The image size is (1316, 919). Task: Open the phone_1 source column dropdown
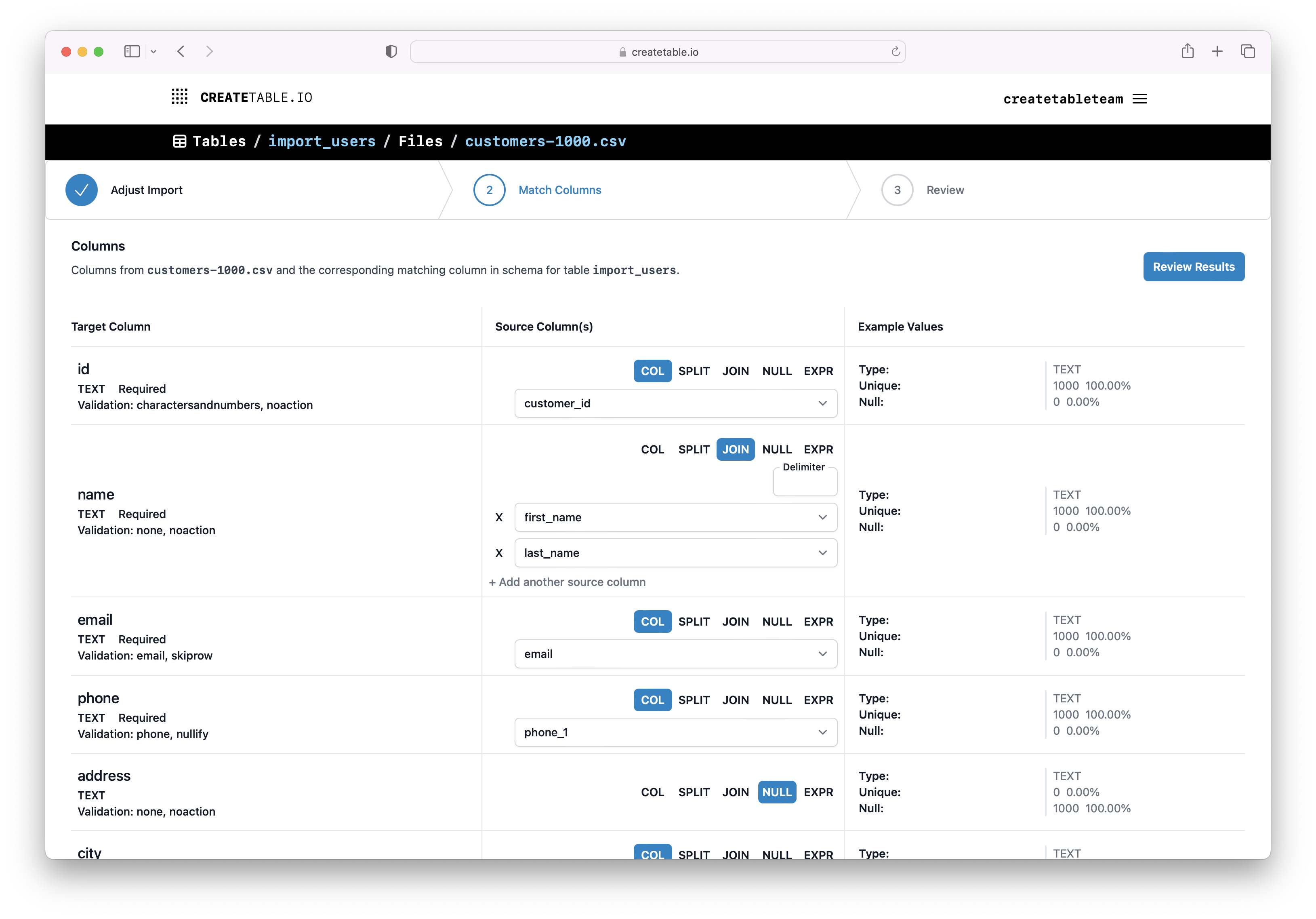coord(676,733)
